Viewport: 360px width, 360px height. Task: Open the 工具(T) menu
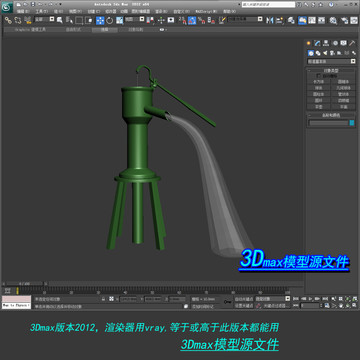tap(42, 11)
